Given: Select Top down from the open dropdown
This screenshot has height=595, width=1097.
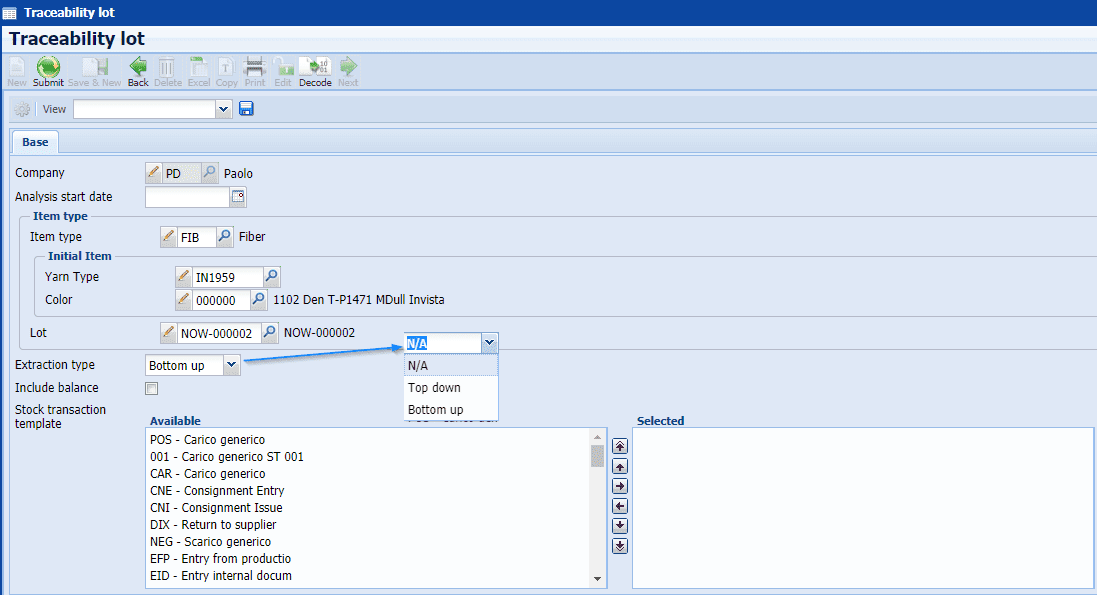Looking at the screenshot, I should (x=435, y=387).
